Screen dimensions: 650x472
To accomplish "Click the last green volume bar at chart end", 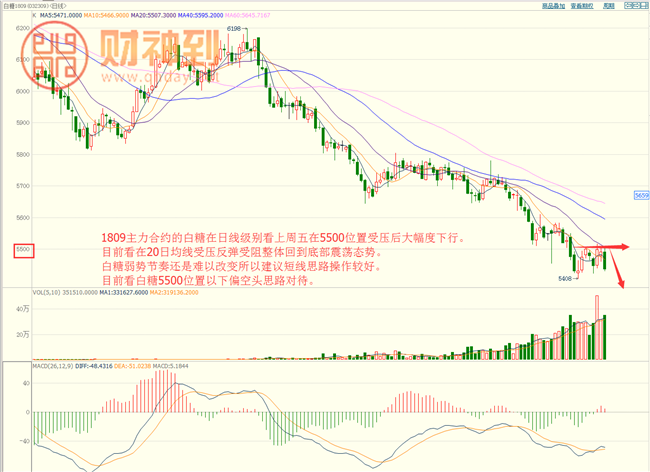I will pos(604,337).
